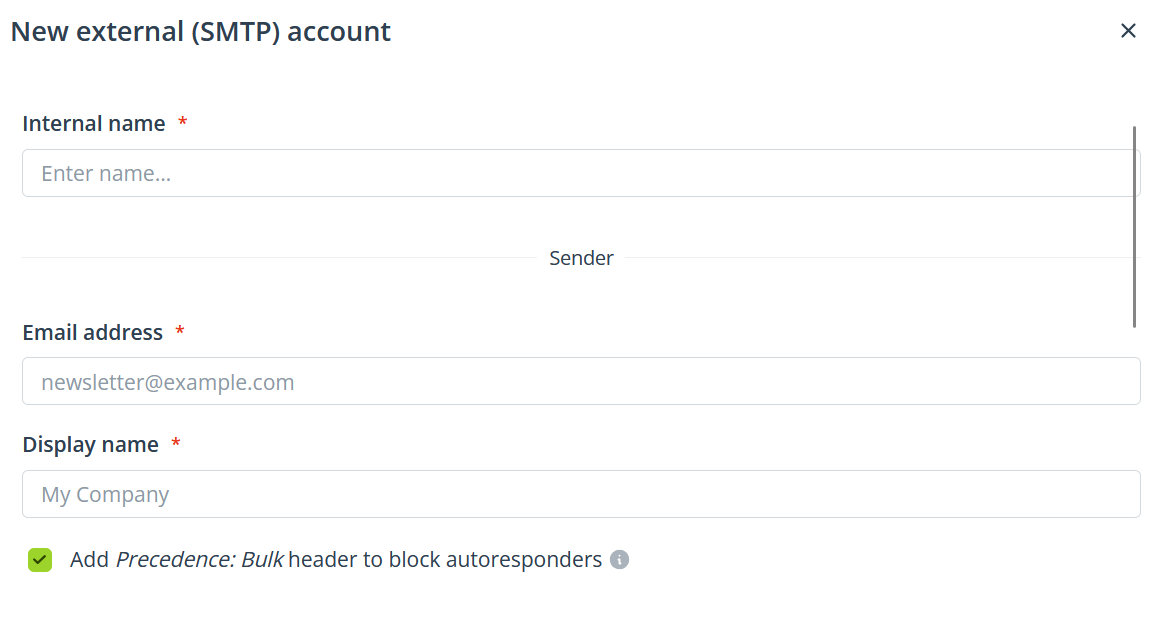Click the red asterisk beside Internal name

point(183,122)
